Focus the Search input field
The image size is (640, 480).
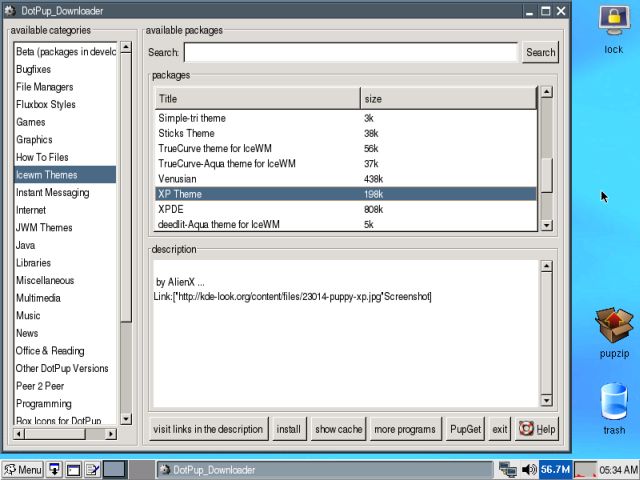(x=351, y=52)
